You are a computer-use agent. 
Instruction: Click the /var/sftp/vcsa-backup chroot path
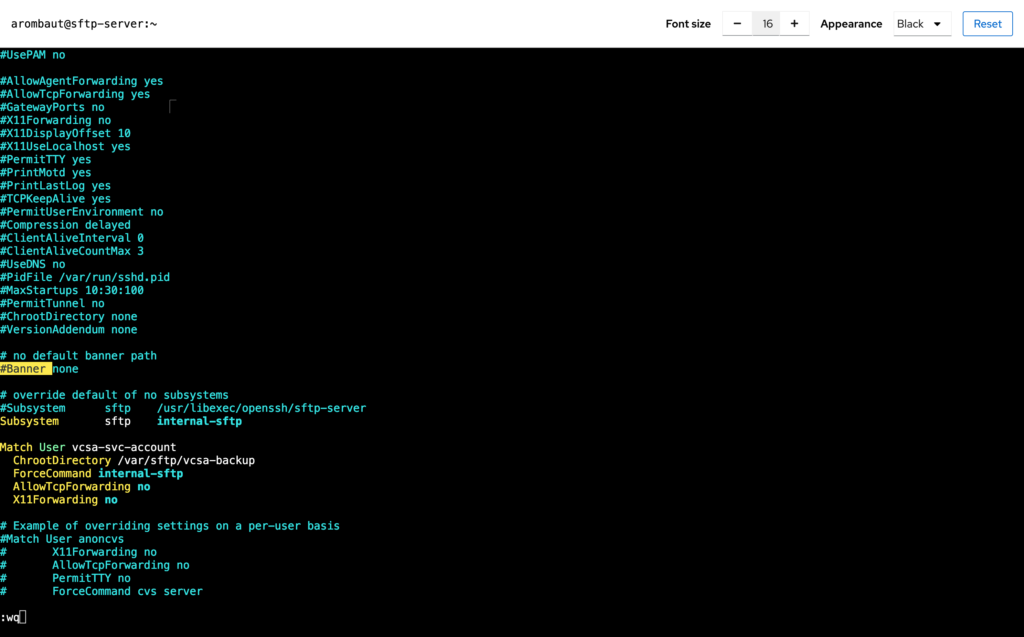pyautogui.click(x=185, y=461)
